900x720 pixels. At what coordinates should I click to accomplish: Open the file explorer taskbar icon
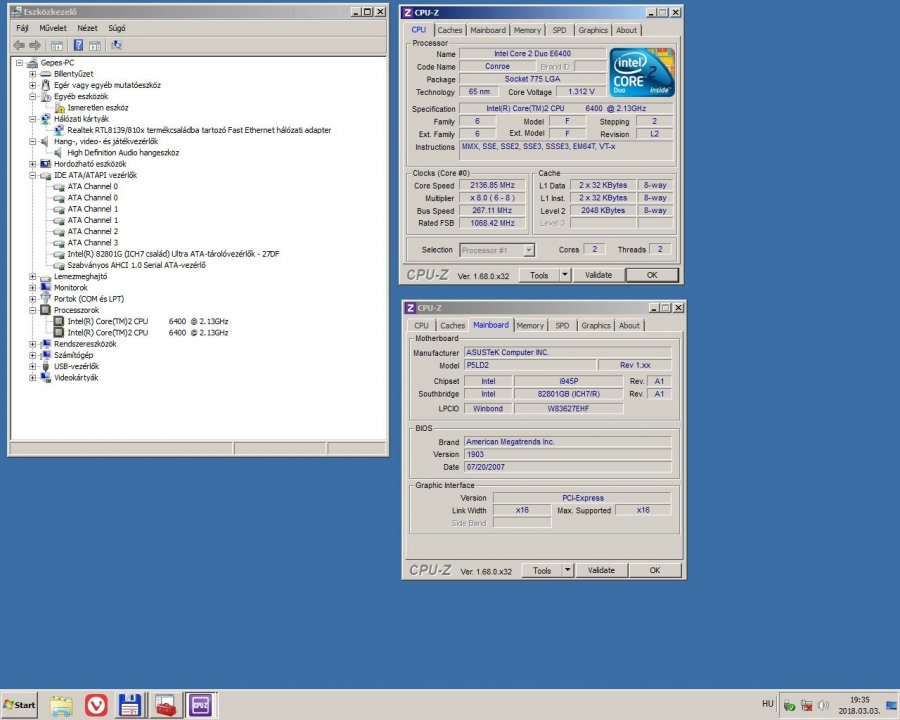61,705
